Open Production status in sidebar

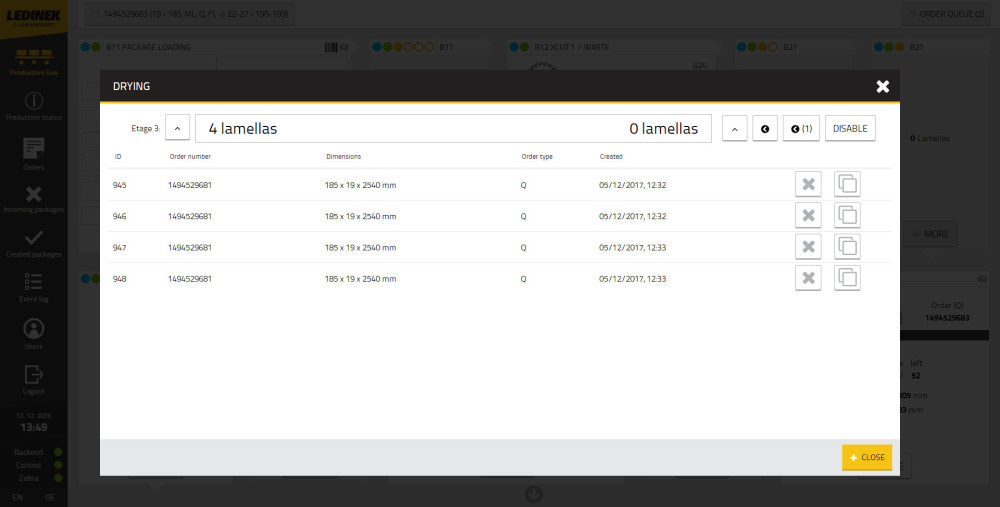[34, 107]
